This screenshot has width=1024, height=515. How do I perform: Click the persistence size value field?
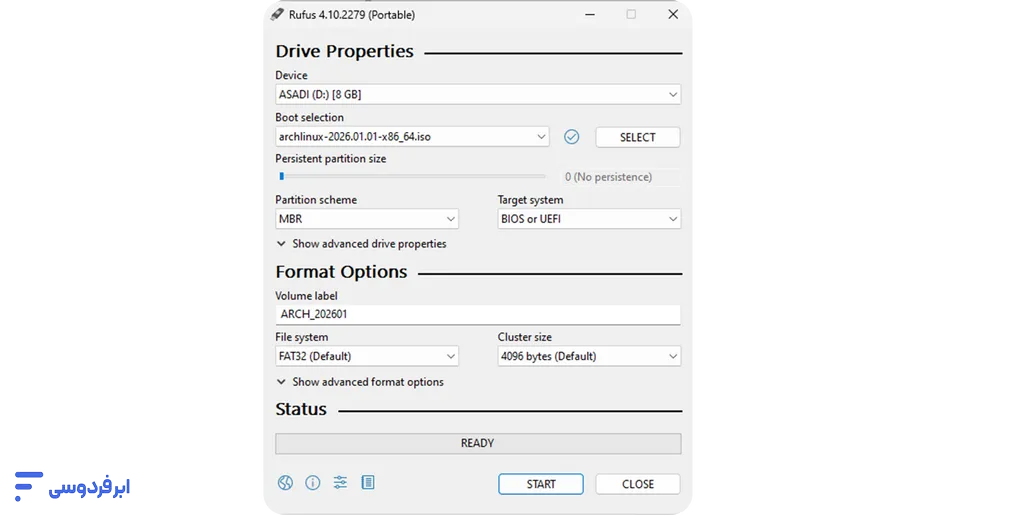(x=620, y=177)
